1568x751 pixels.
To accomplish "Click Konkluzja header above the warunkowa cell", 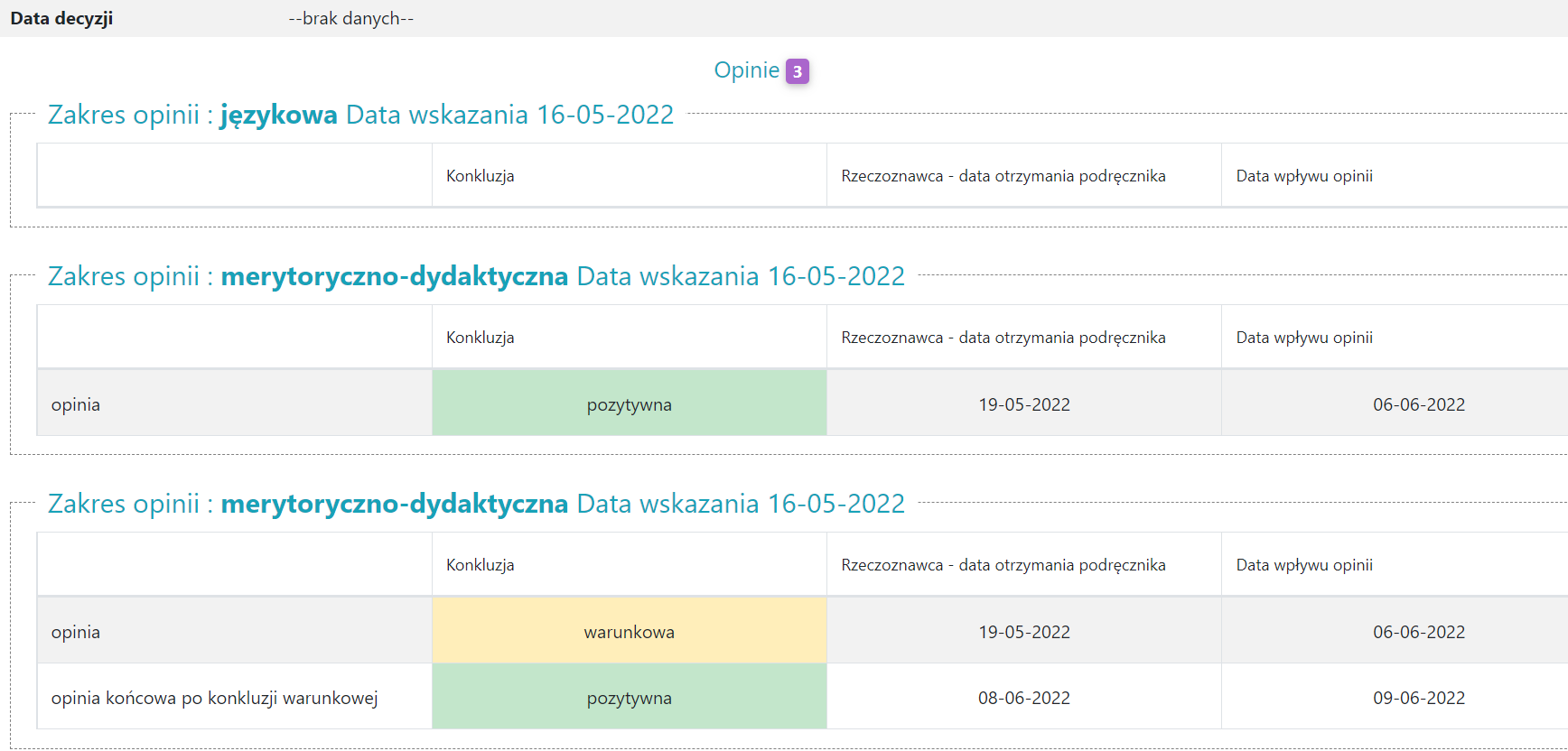I will click(480, 565).
